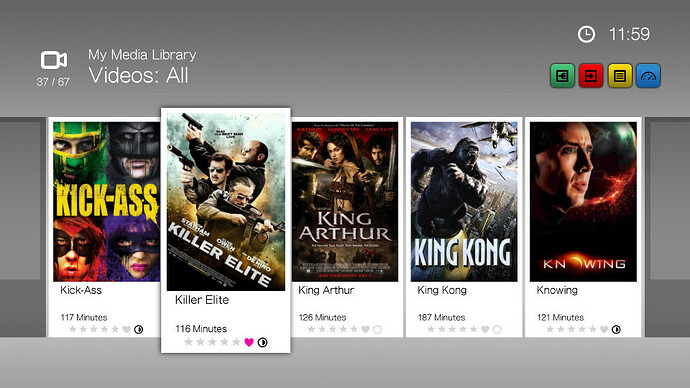This screenshot has height=388, width=690.
Task: Set star rating on Killer Elite
Action: click(212, 342)
